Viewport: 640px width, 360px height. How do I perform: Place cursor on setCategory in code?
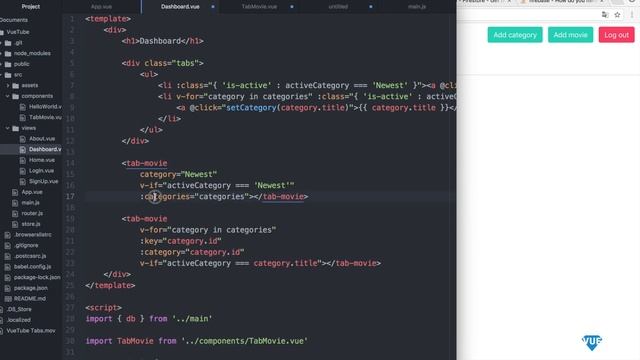click(x=251, y=108)
